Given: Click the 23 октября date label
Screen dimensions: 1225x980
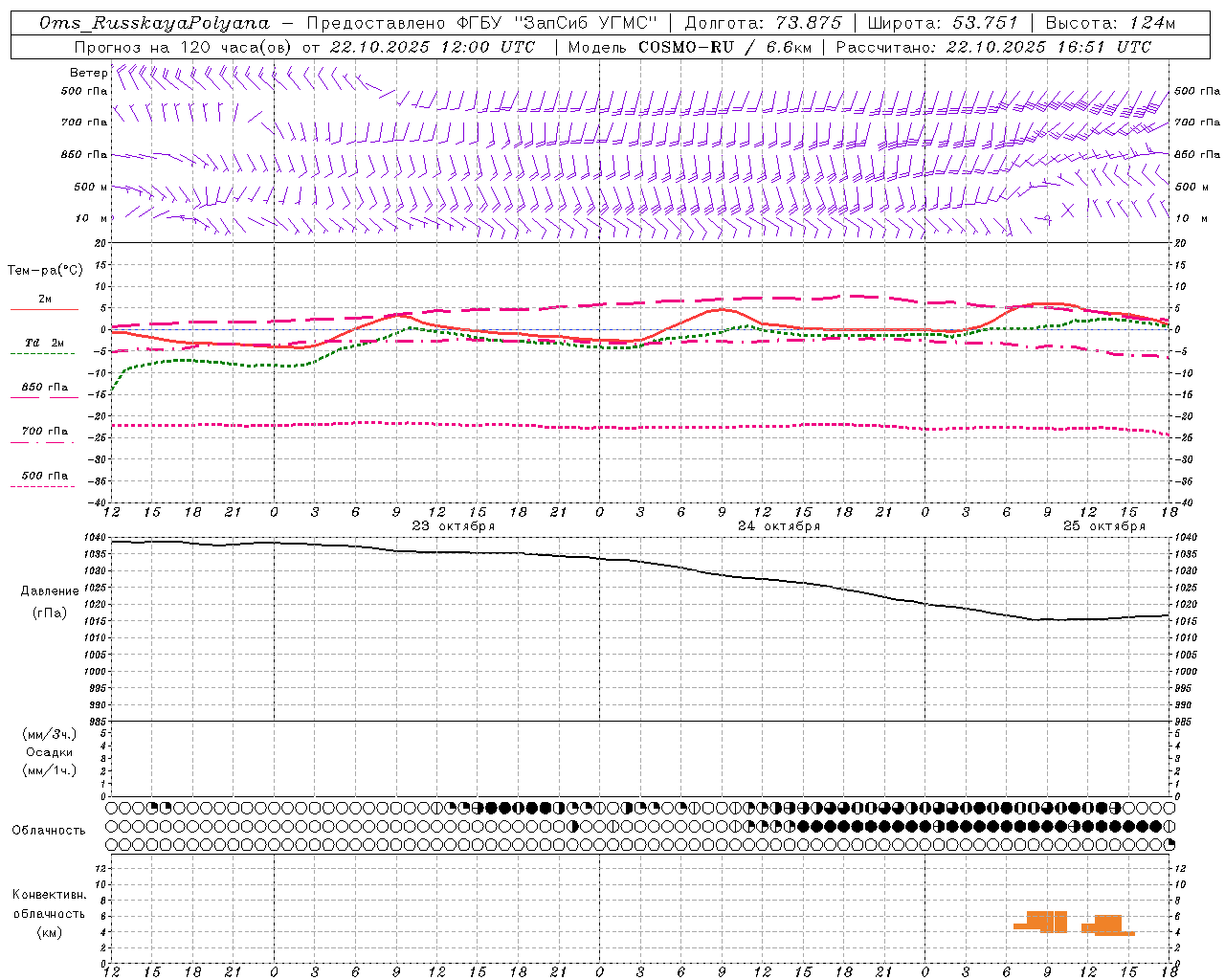Looking at the screenshot, I should [x=454, y=526].
